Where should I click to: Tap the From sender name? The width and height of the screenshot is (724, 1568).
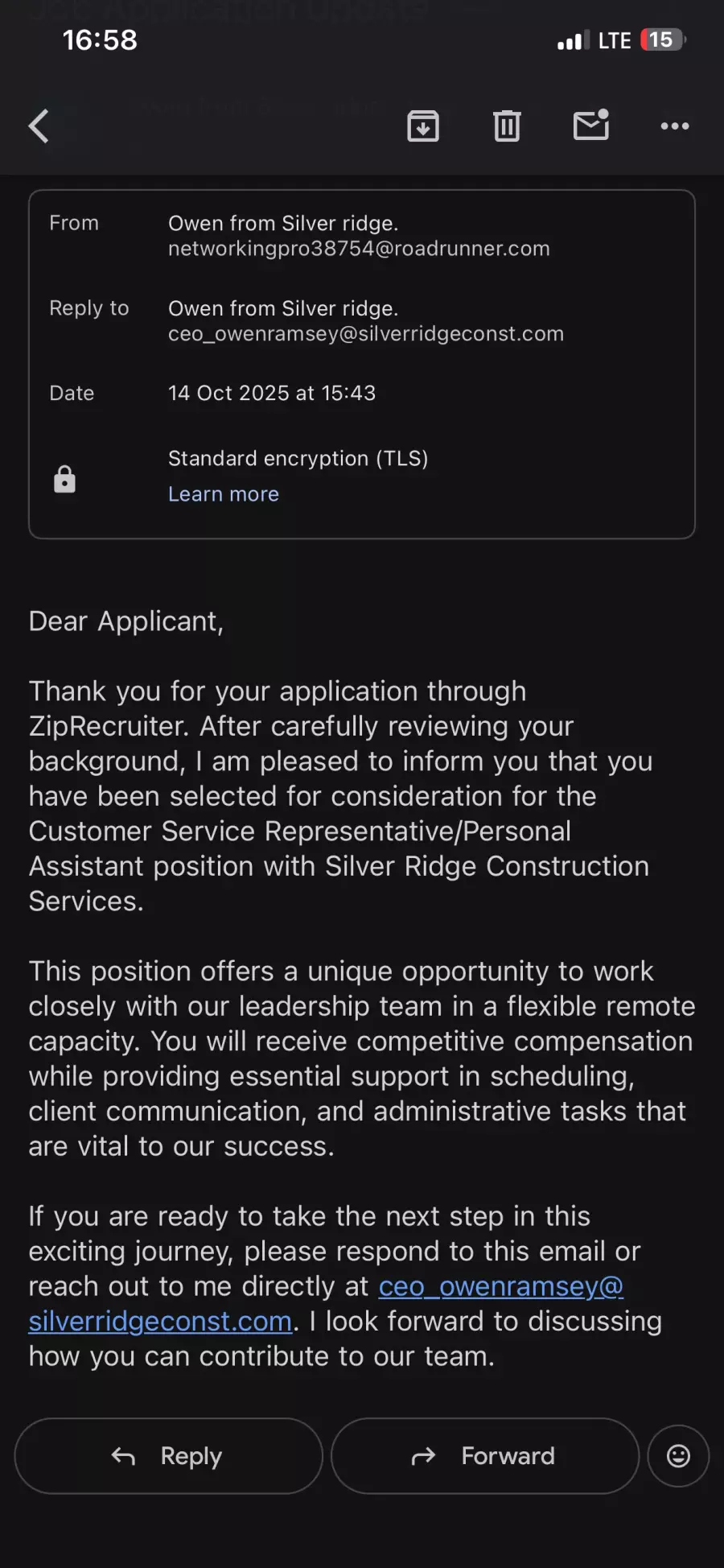pyautogui.click(x=283, y=224)
